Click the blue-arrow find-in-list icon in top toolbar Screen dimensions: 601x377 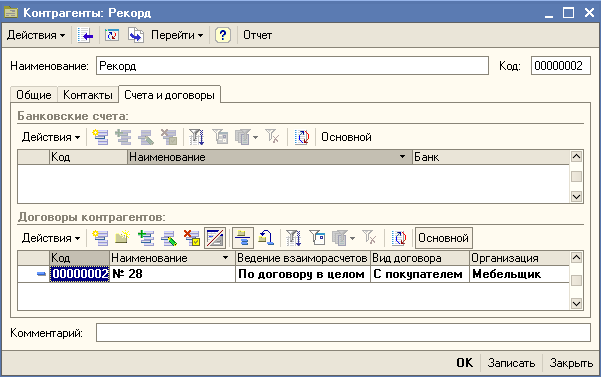(x=85, y=35)
